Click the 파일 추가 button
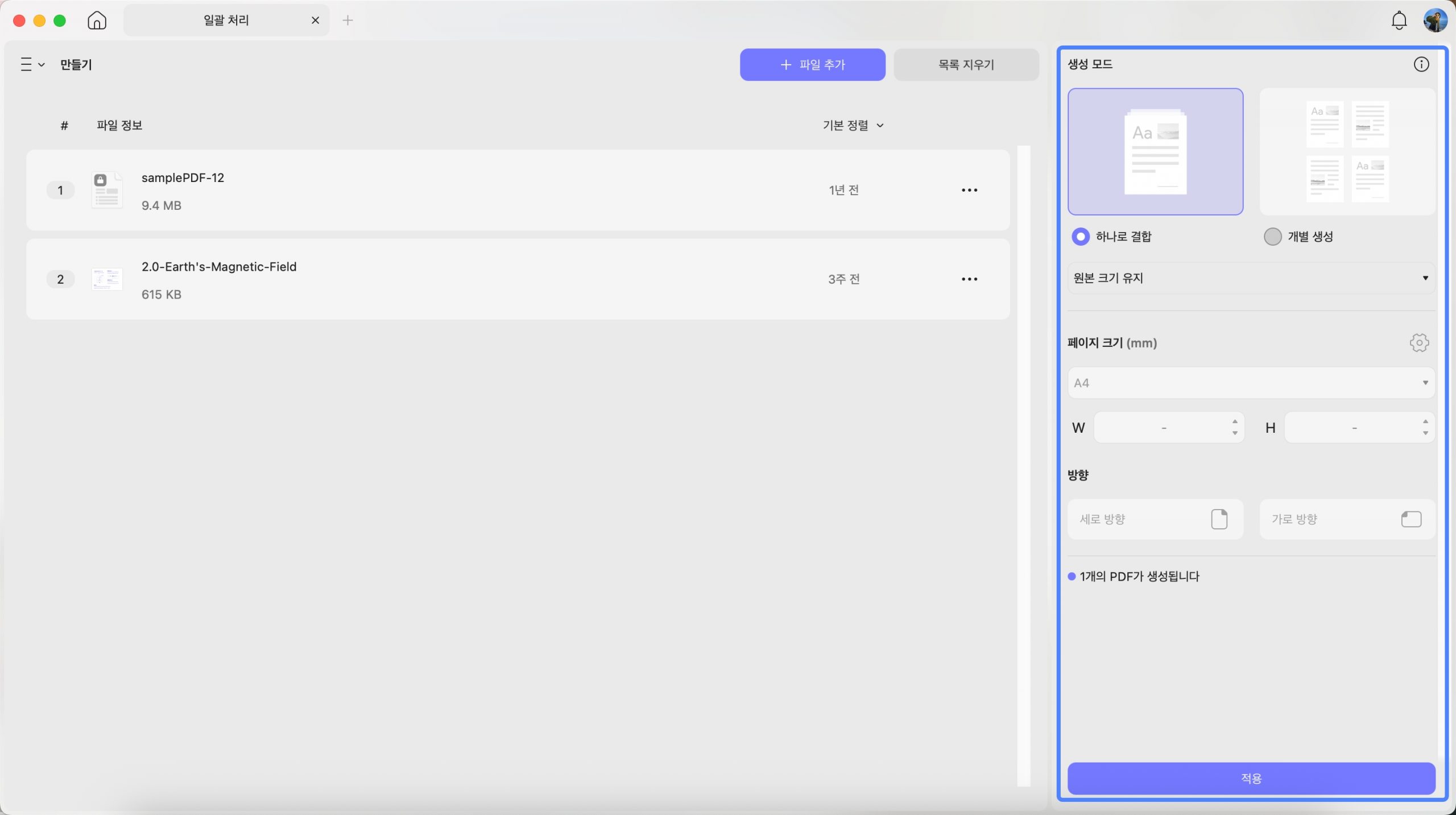Viewport: 1456px width, 815px height. pyautogui.click(x=812, y=64)
